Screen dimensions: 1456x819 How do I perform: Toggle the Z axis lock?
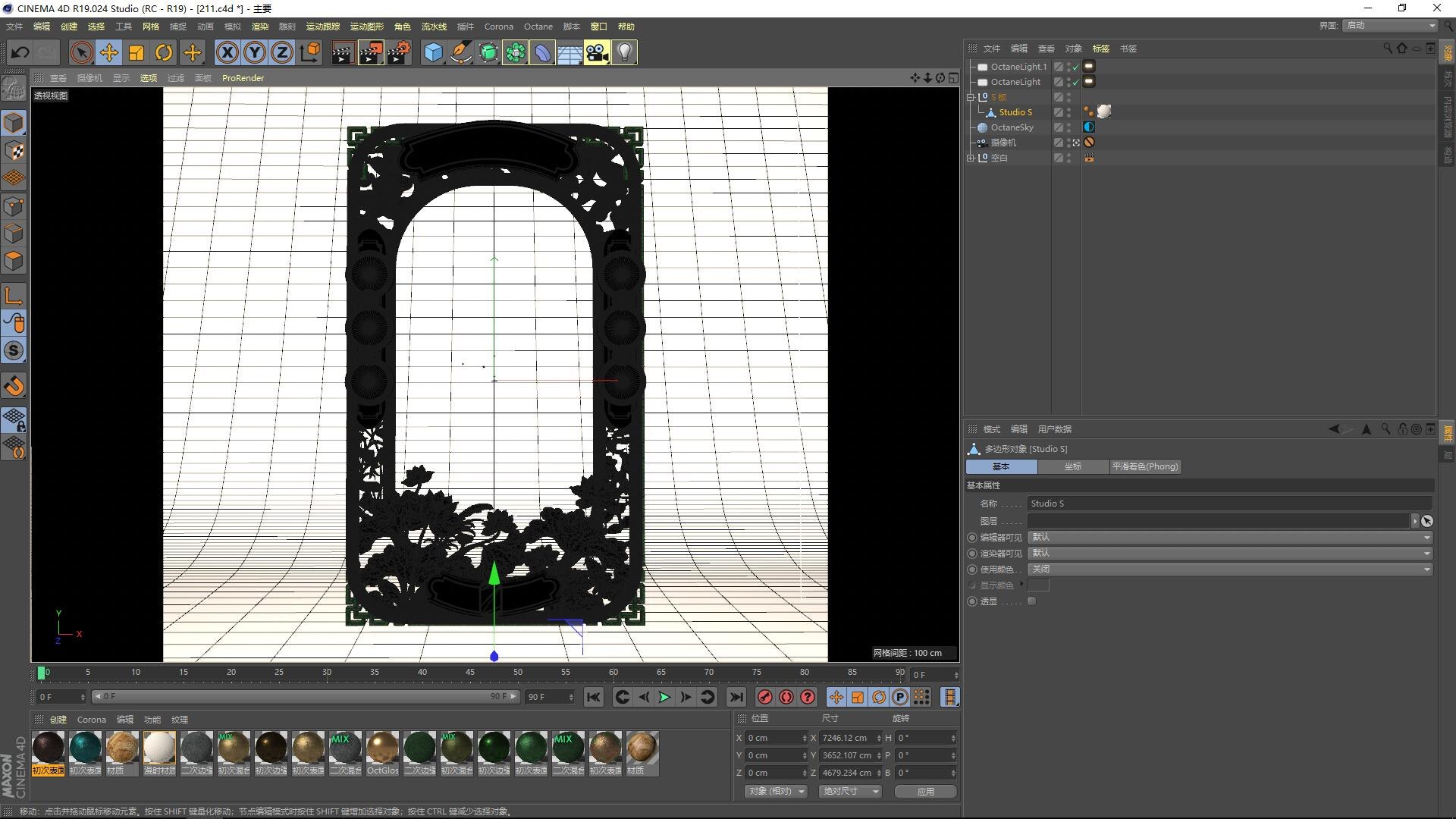pyautogui.click(x=282, y=52)
